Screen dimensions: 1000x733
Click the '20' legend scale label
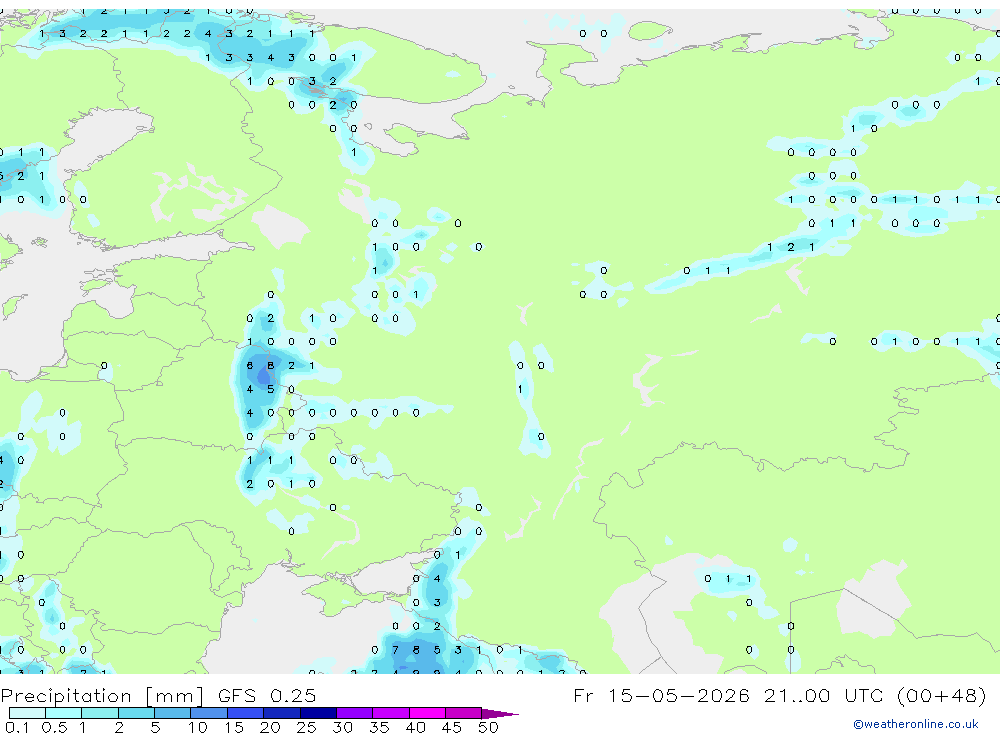270,727
